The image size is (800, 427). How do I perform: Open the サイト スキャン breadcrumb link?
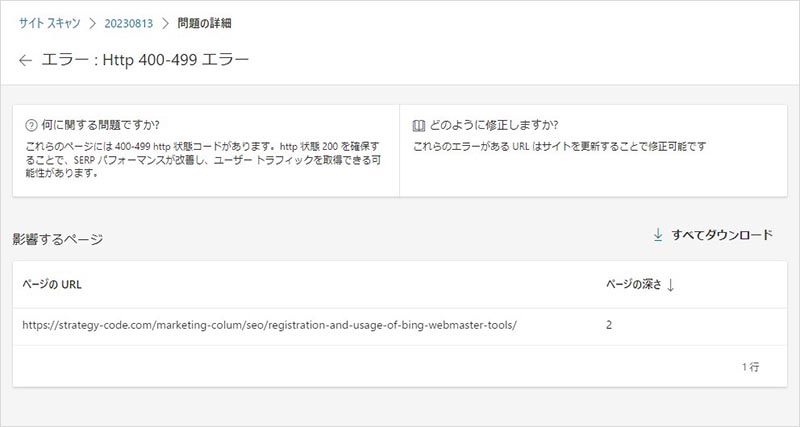coord(48,22)
